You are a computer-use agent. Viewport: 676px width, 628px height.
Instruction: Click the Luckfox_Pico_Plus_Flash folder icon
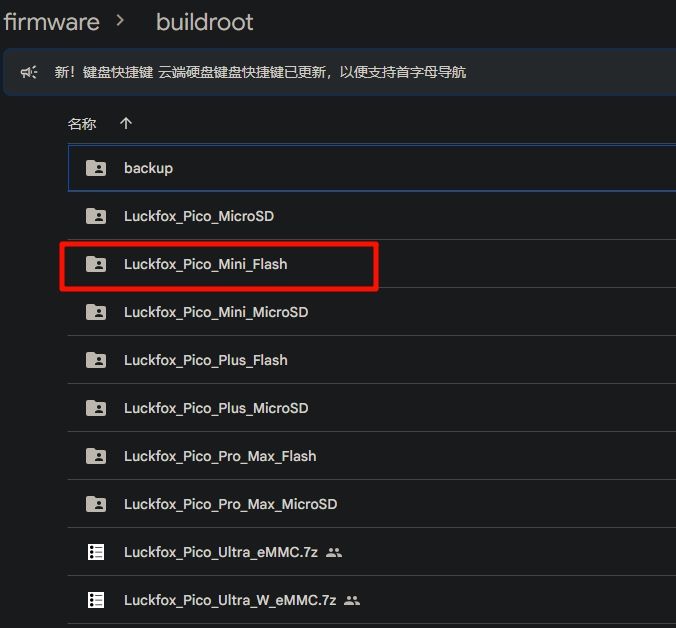pyautogui.click(x=96, y=359)
